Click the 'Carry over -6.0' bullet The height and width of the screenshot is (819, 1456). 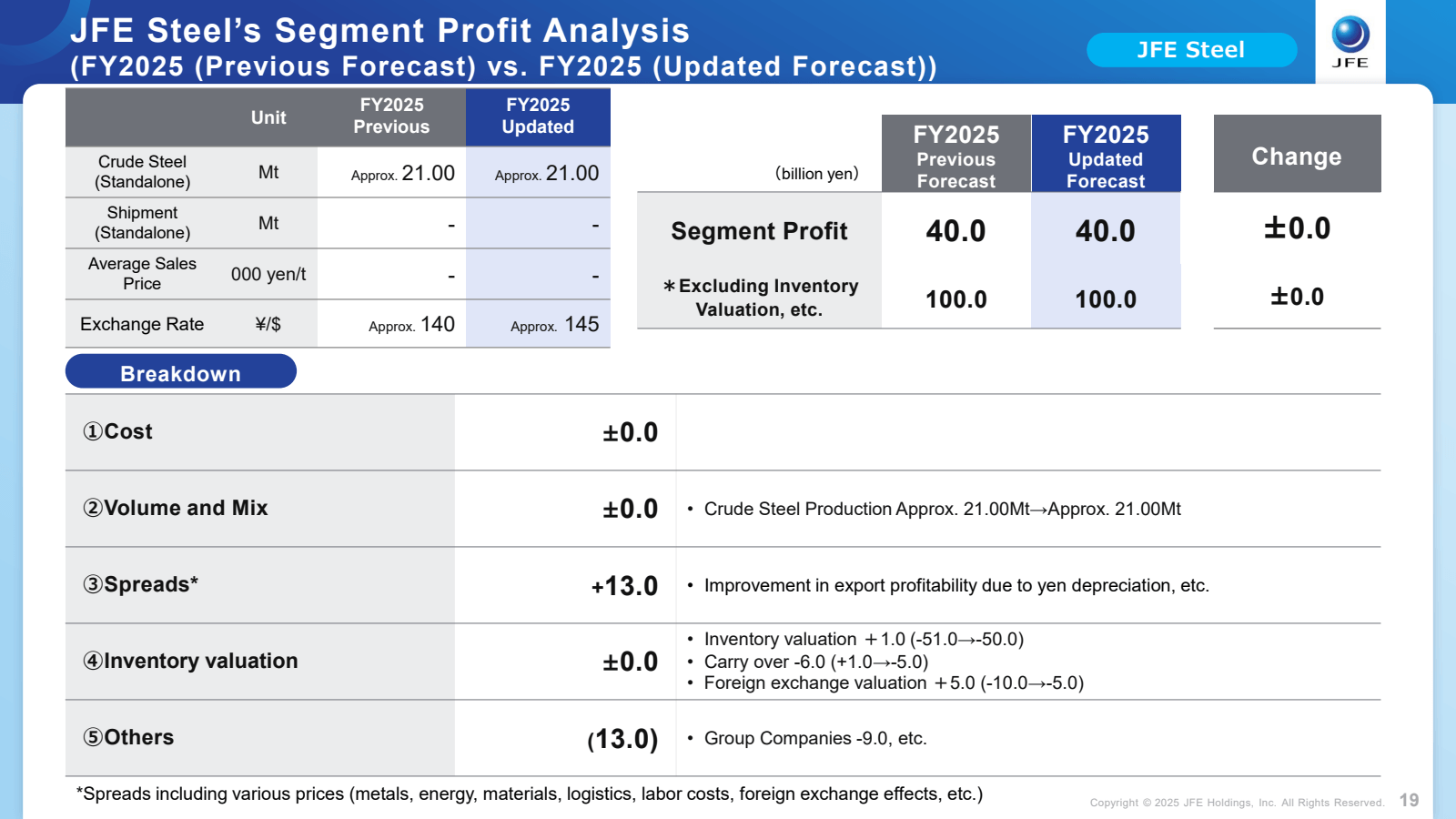click(816, 662)
